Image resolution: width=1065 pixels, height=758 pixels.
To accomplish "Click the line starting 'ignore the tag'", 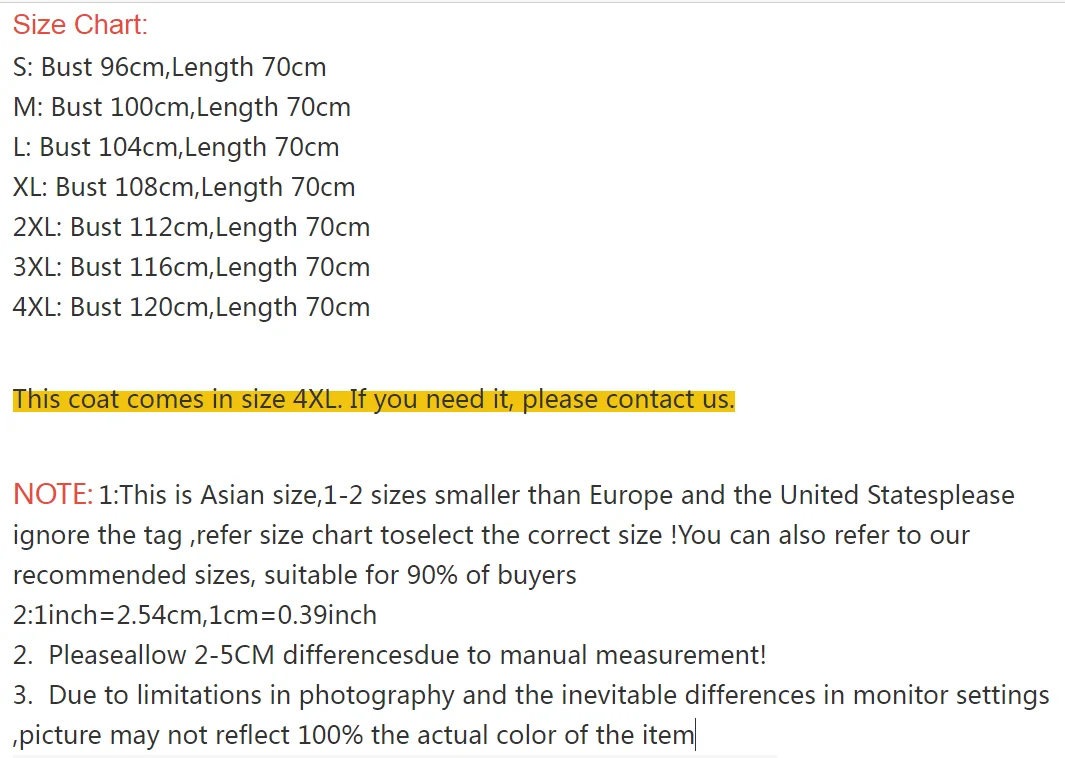I will click(491, 535).
